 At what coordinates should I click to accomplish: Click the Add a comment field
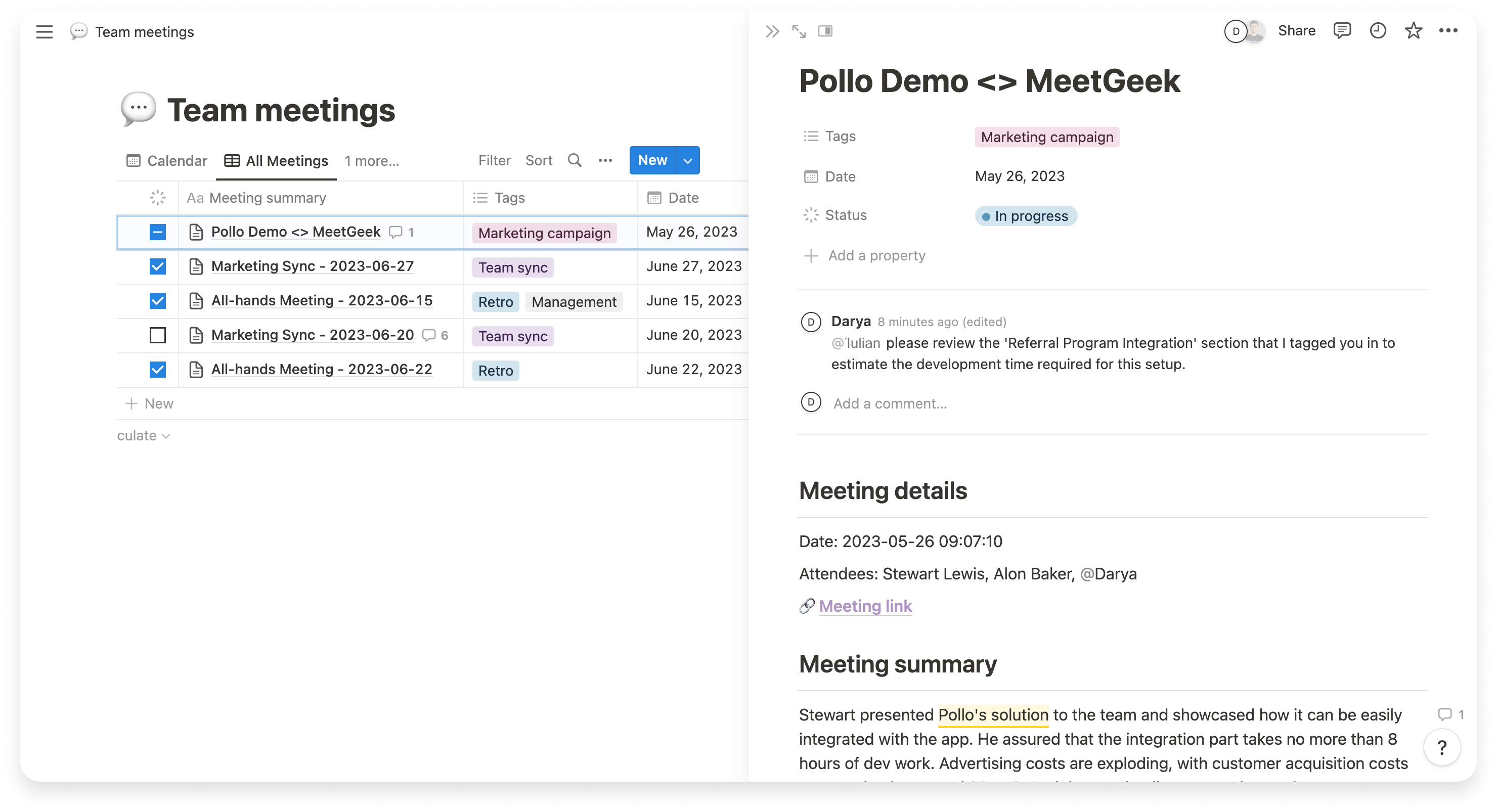click(x=889, y=403)
